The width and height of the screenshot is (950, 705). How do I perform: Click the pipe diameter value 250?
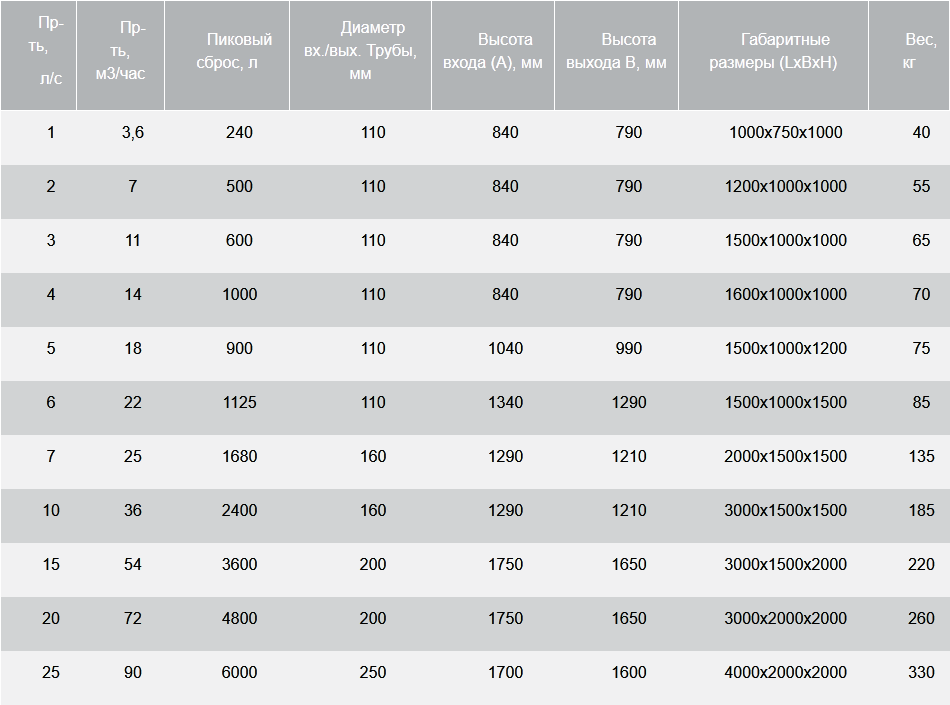372,672
